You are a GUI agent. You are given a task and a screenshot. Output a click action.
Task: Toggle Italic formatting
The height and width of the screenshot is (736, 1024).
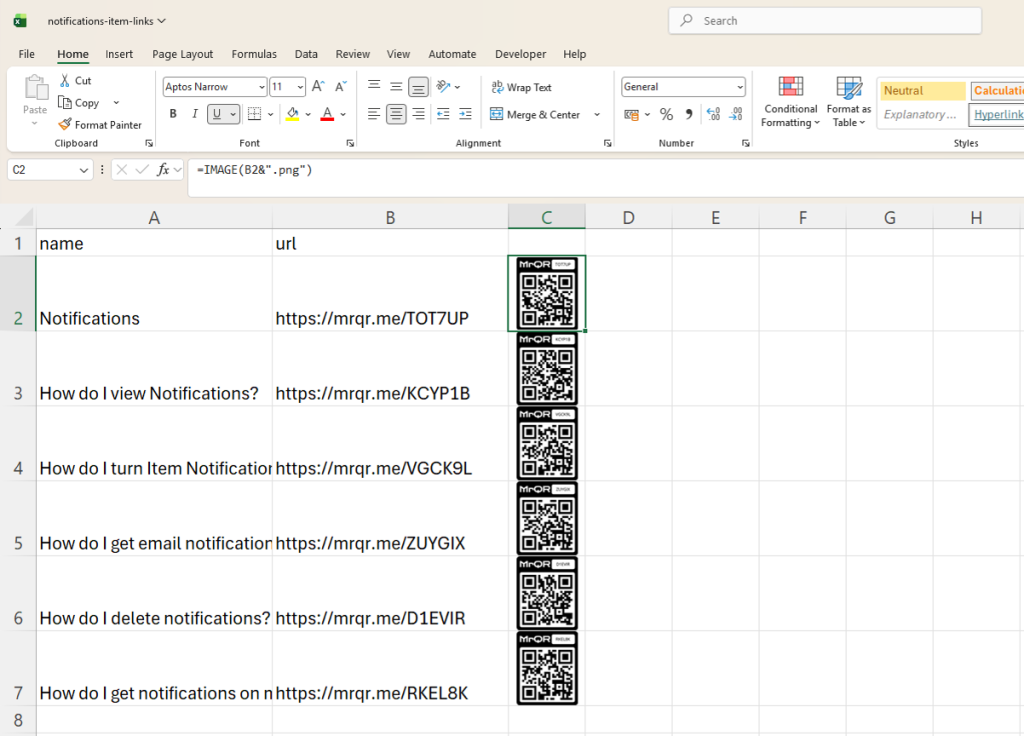pyautogui.click(x=195, y=114)
